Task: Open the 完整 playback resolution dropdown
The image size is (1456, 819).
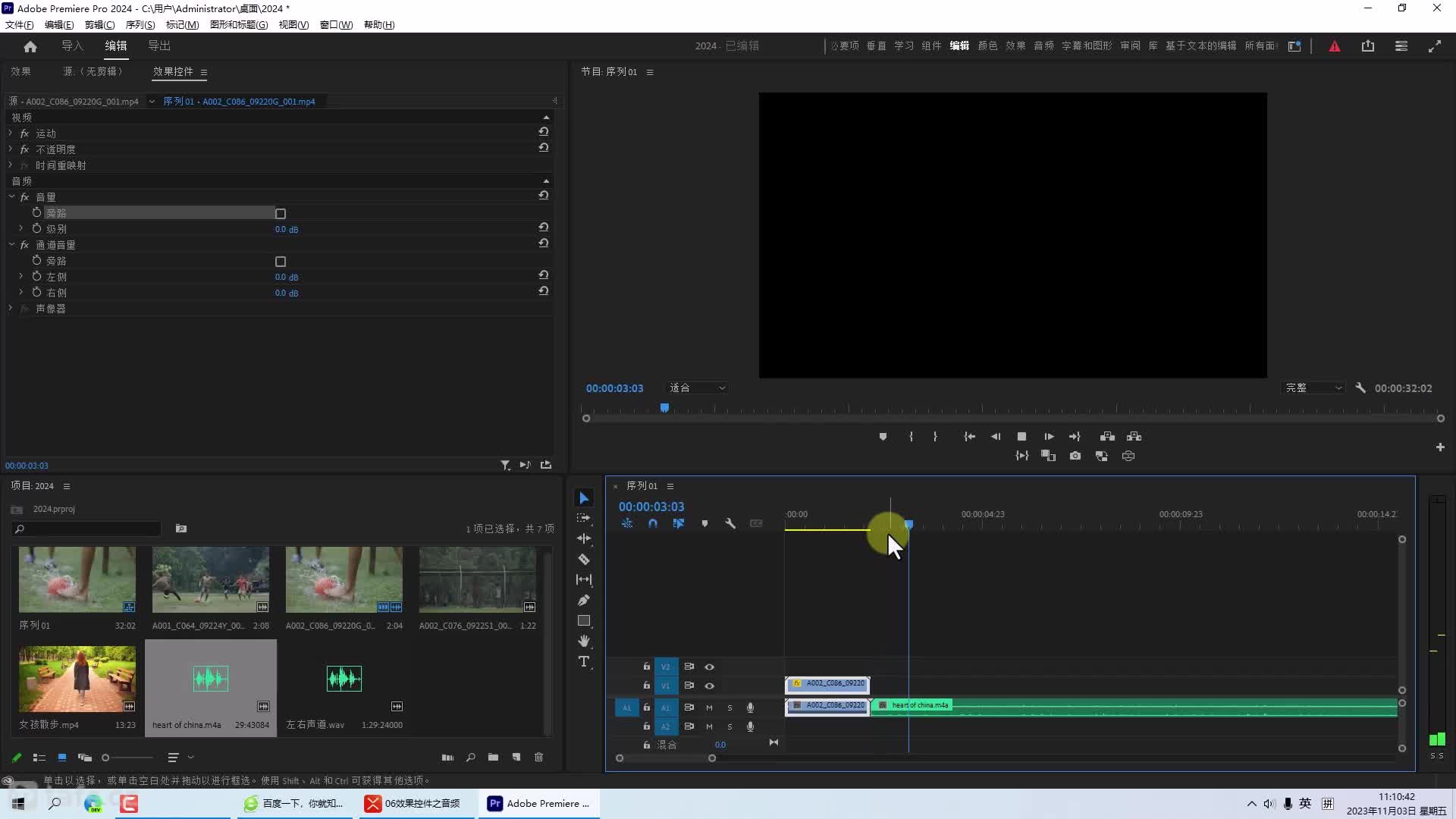Action: [x=1313, y=388]
